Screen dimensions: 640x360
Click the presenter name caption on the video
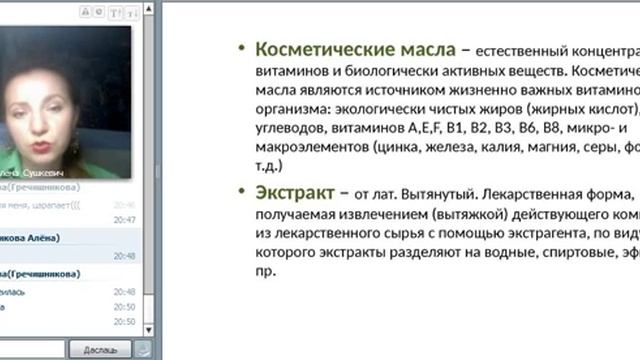(x=32, y=173)
